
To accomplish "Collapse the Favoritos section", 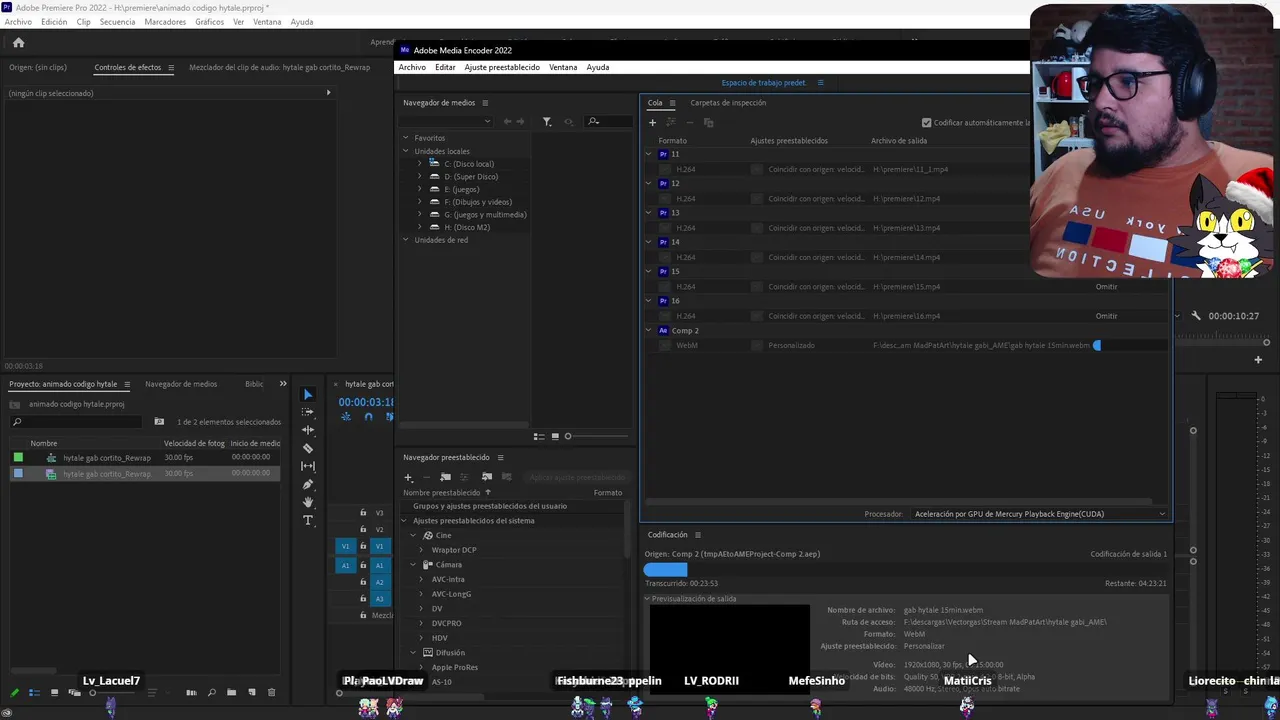I will tap(406, 138).
